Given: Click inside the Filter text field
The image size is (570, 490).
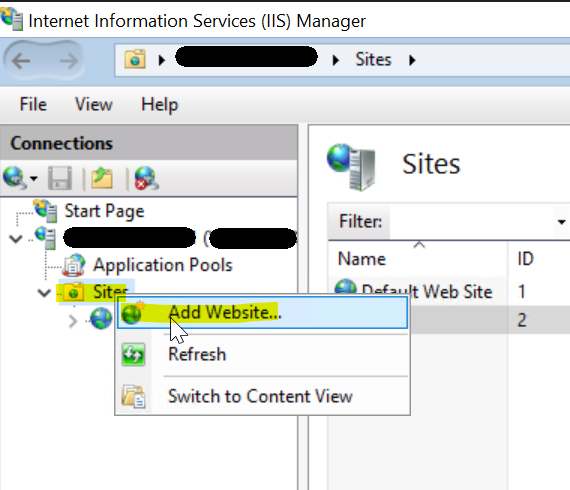Looking at the screenshot, I should 471,221.
